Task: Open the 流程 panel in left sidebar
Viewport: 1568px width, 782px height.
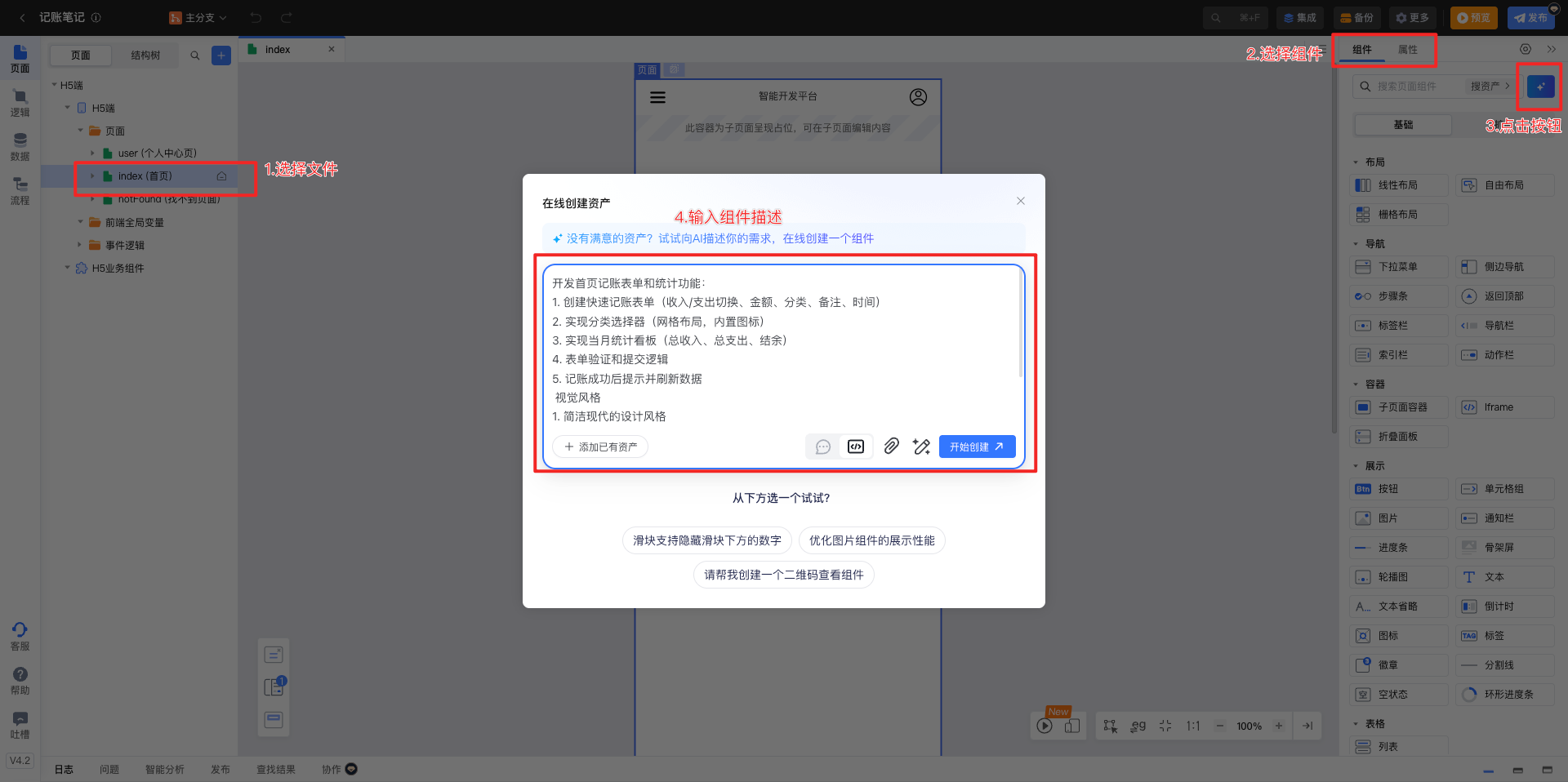Action: [20, 189]
